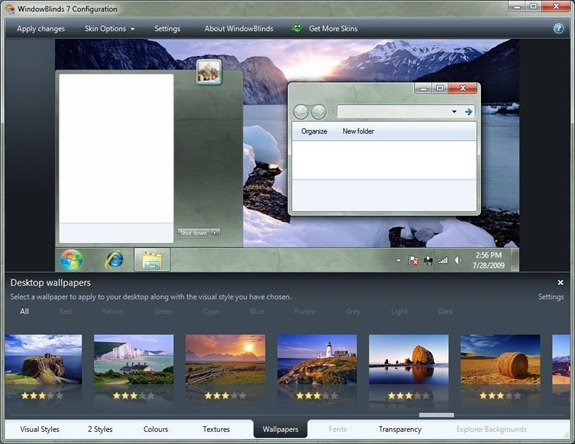Click the red X flag tray icon

point(413,260)
